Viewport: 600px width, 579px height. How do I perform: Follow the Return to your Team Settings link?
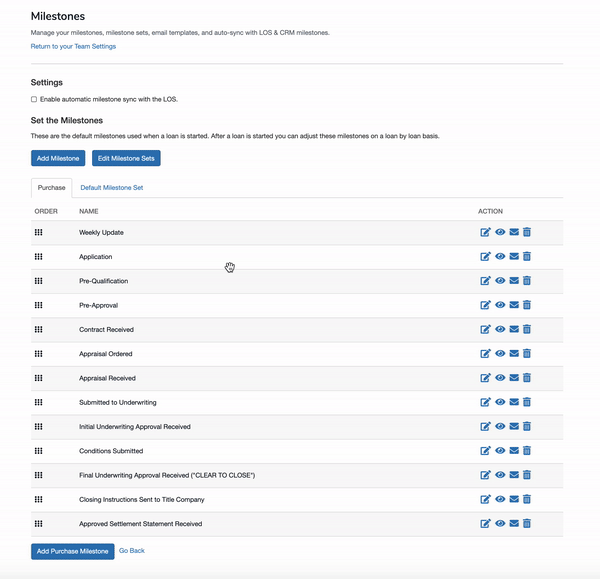click(x=73, y=46)
